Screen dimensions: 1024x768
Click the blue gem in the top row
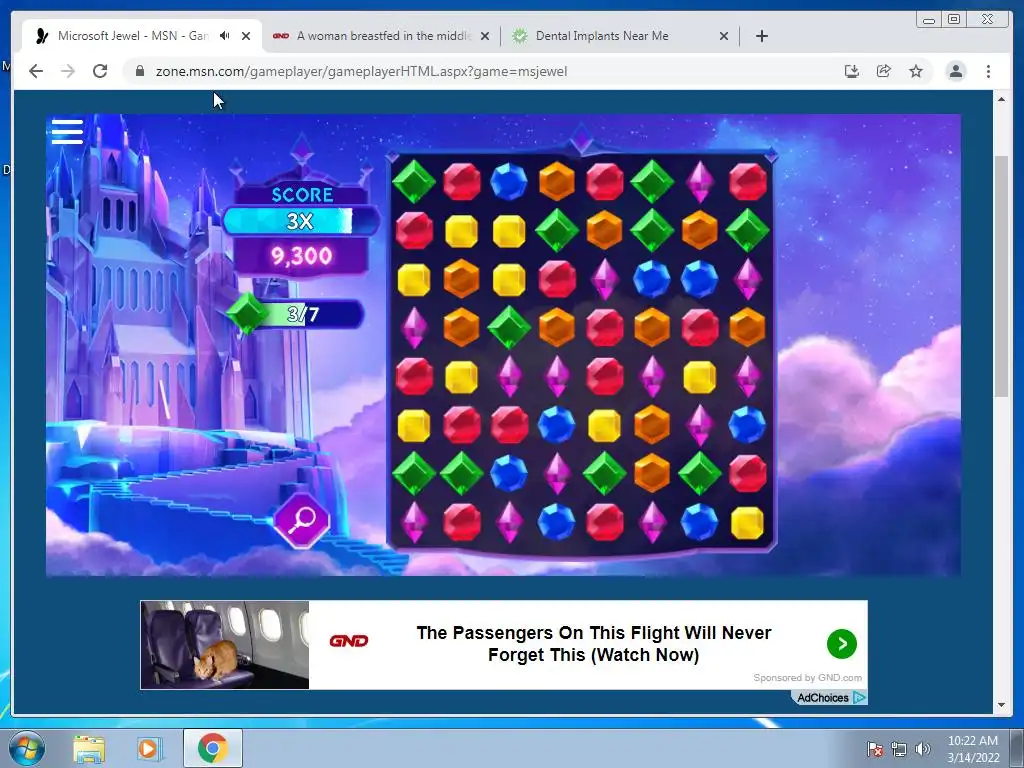(x=509, y=181)
